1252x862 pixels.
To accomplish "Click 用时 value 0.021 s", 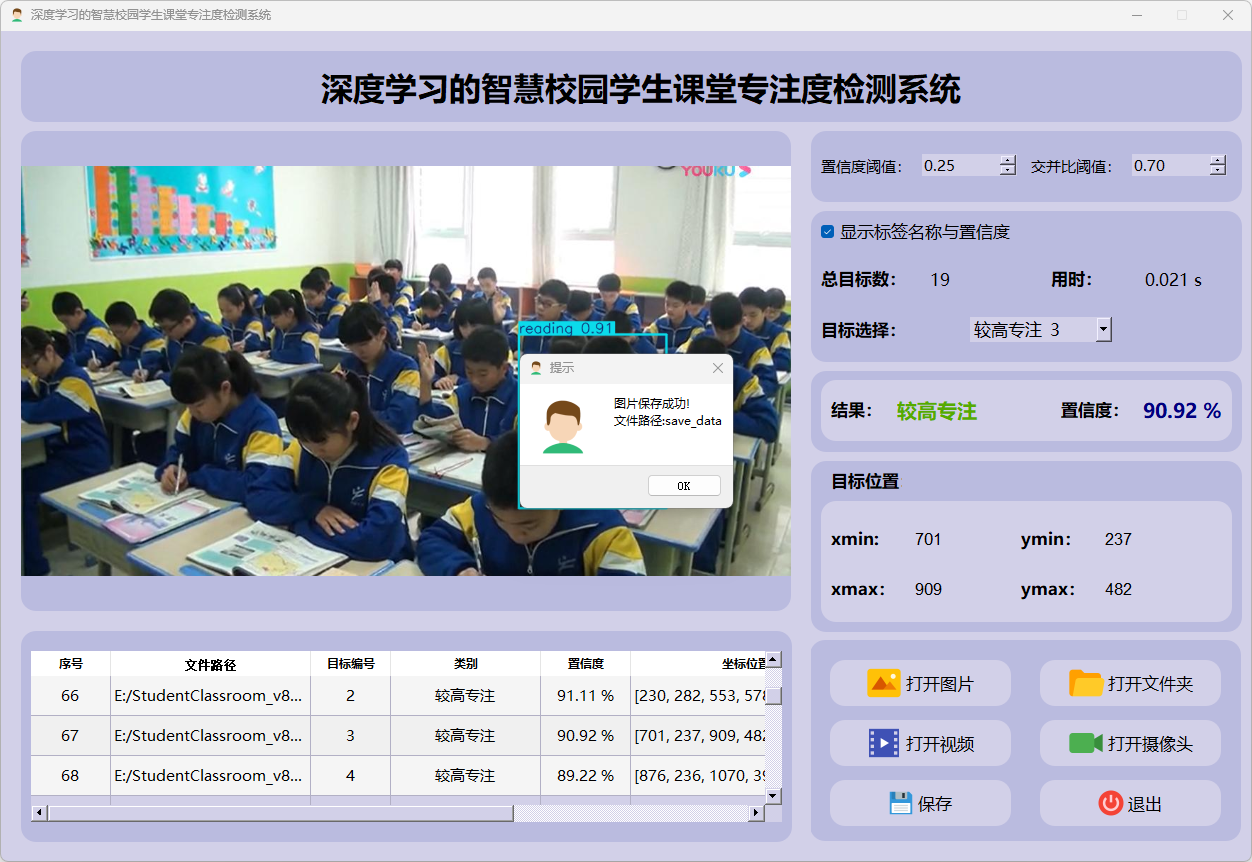I will pos(1173,280).
